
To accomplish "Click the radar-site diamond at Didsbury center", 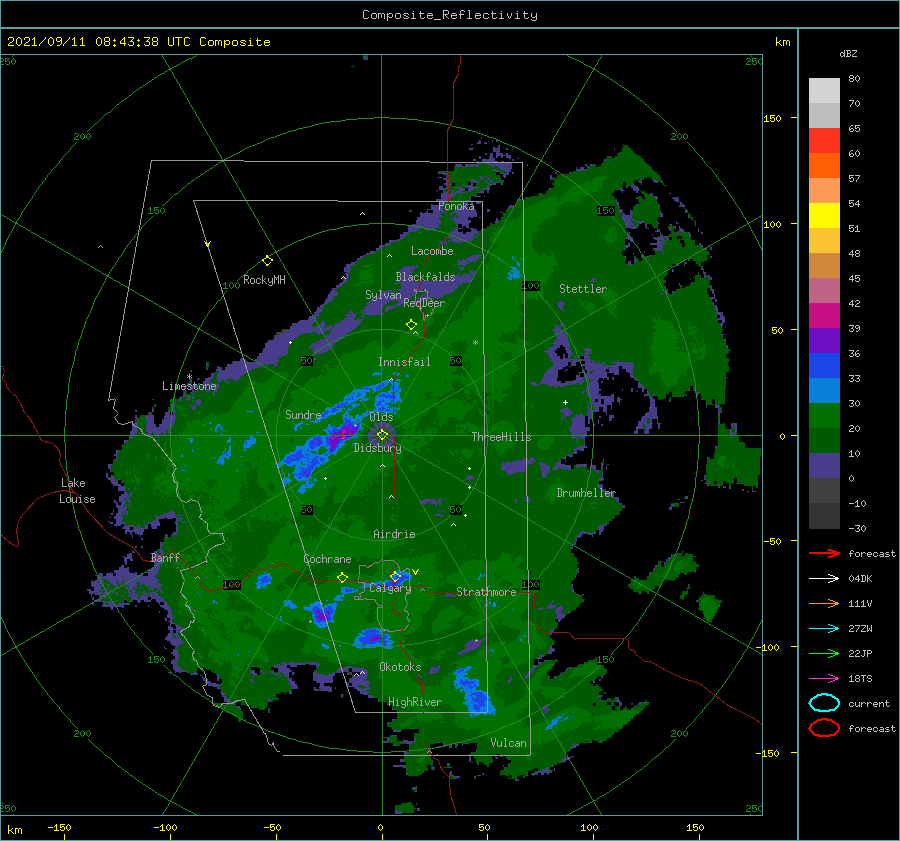I will click(x=382, y=435).
